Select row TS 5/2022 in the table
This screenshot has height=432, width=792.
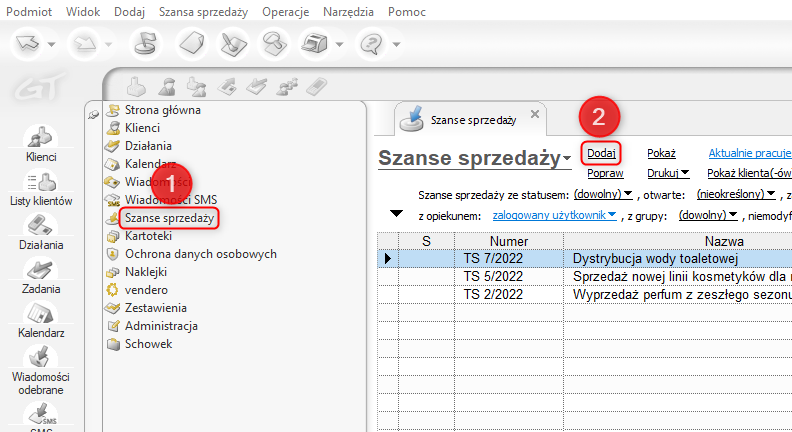coord(585,276)
